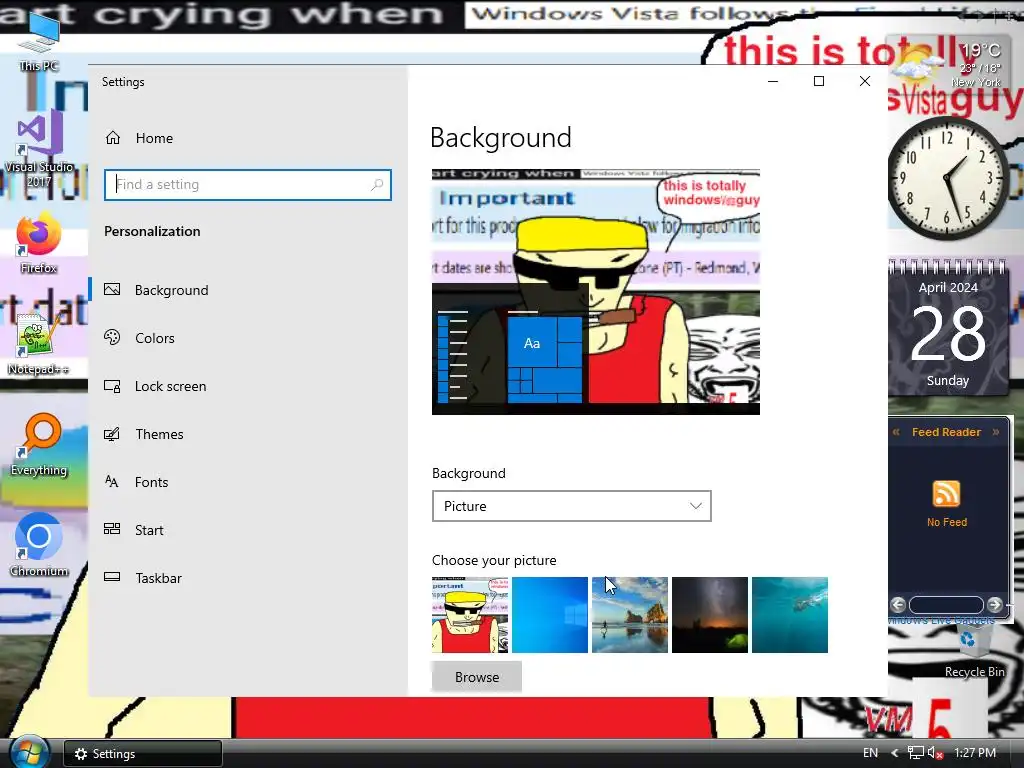This screenshot has height=768, width=1024.
Task: Choose the night sky tent wallpaper
Action: 710,615
